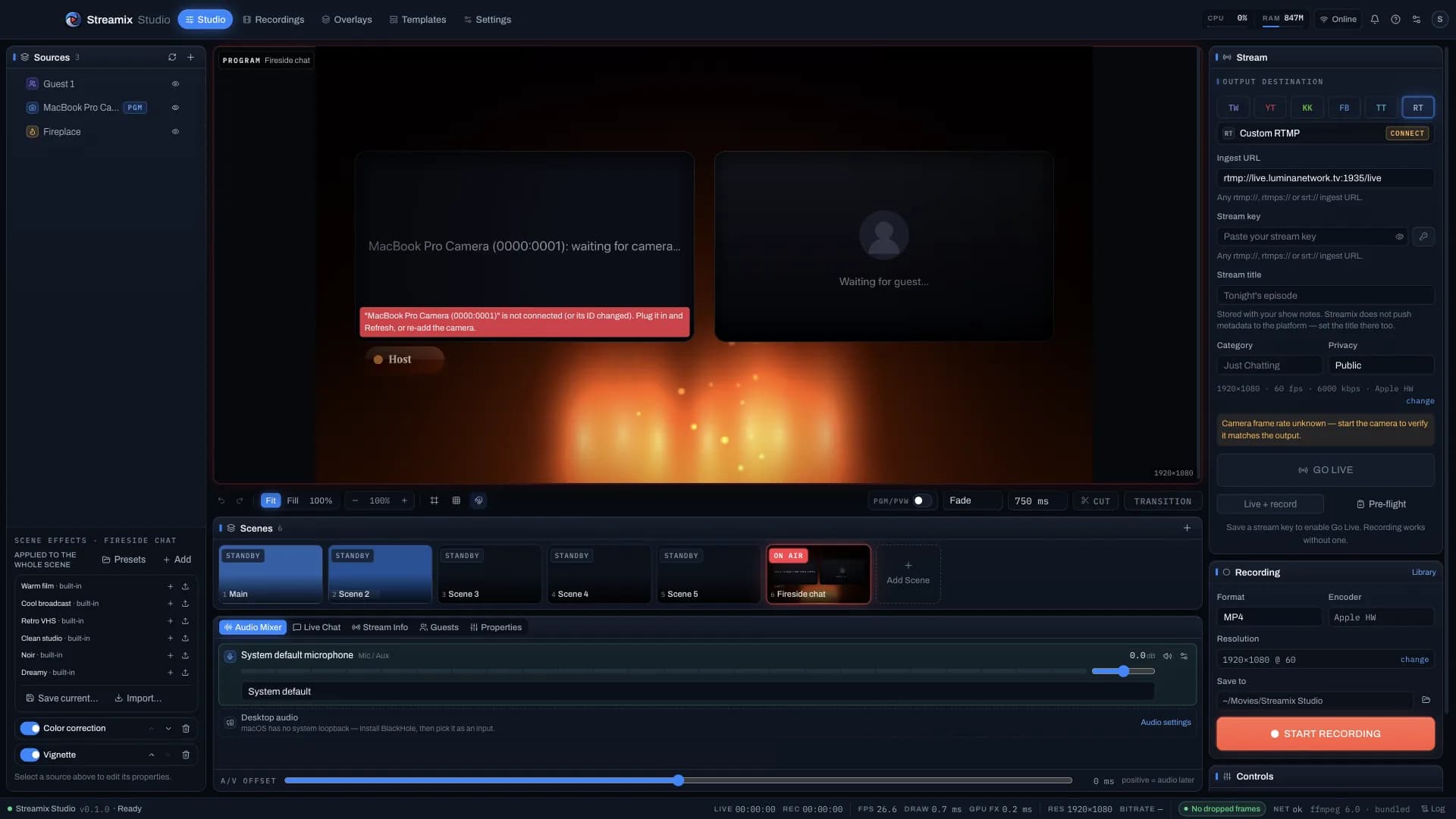This screenshot has height=819, width=1456.
Task: Move Vignette up with chevron
Action: pyautogui.click(x=152, y=755)
